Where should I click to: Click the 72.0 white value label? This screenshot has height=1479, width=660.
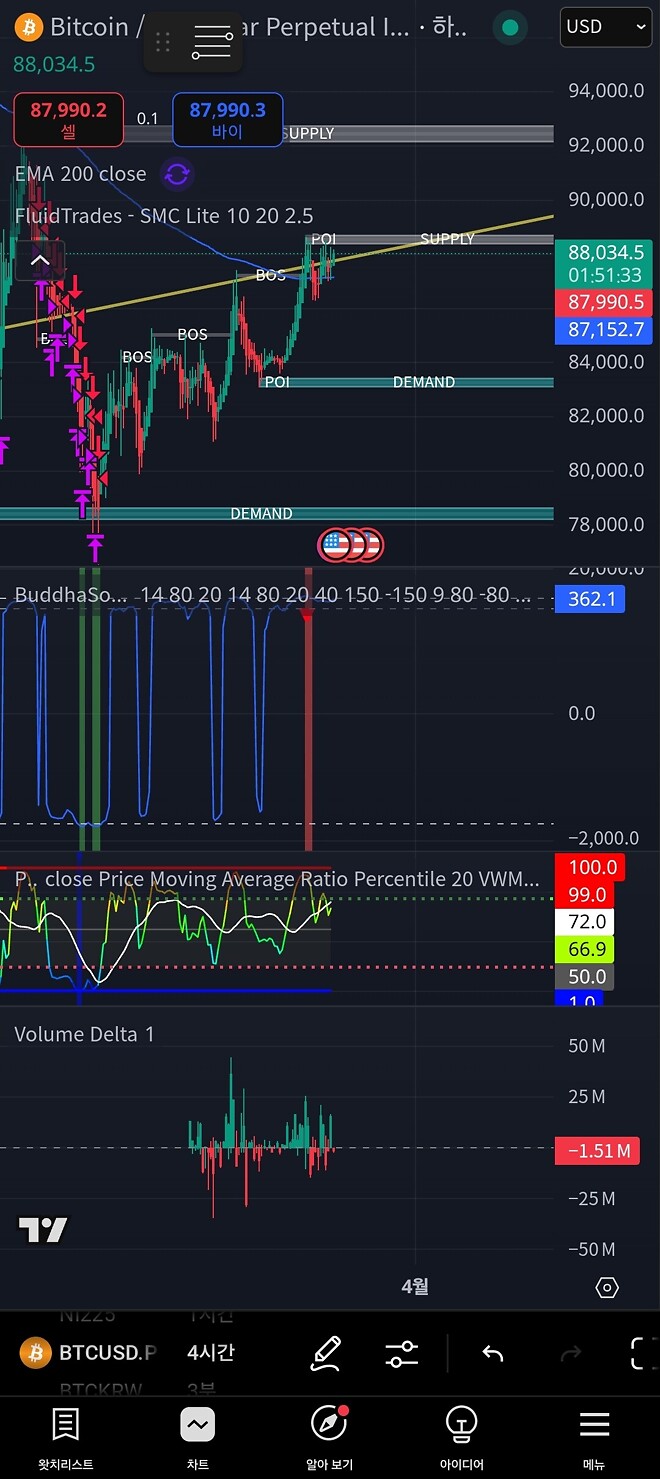[x=586, y=922]
